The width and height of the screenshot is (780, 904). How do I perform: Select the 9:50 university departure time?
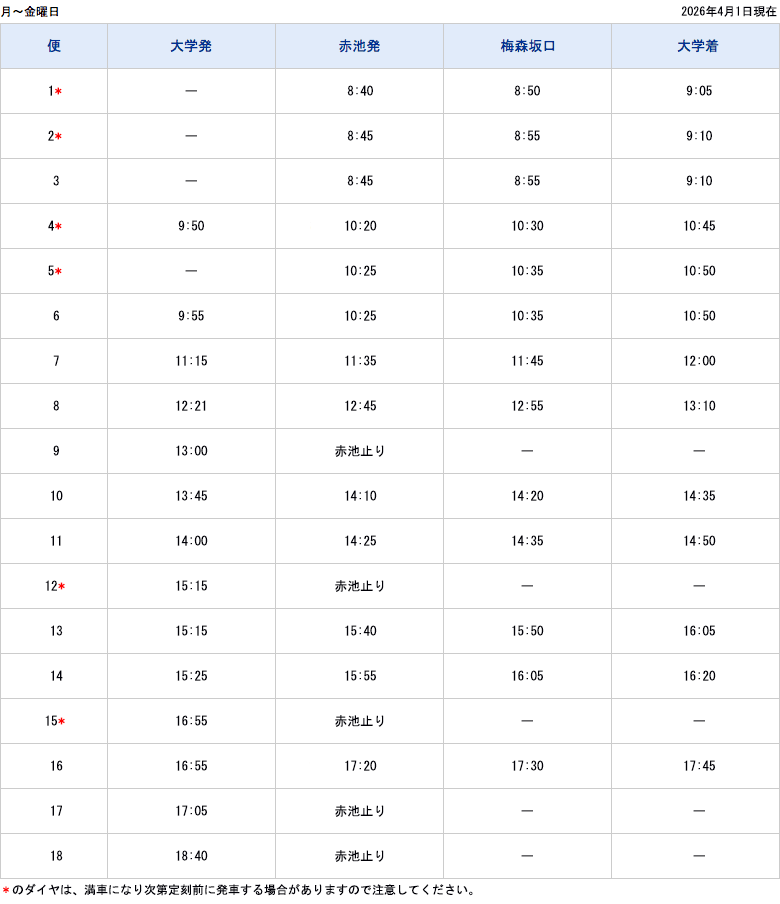[x=191, y=226]
